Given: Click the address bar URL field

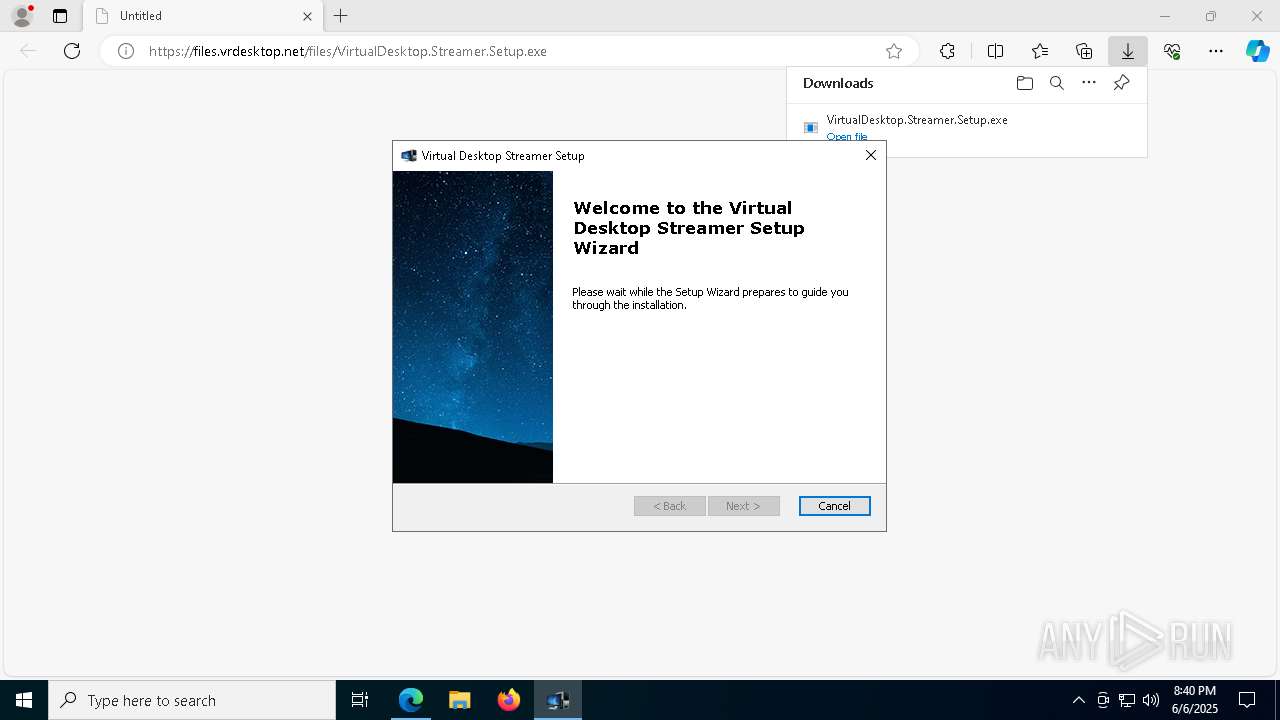Looking at the screenshot, I should 510,51.
